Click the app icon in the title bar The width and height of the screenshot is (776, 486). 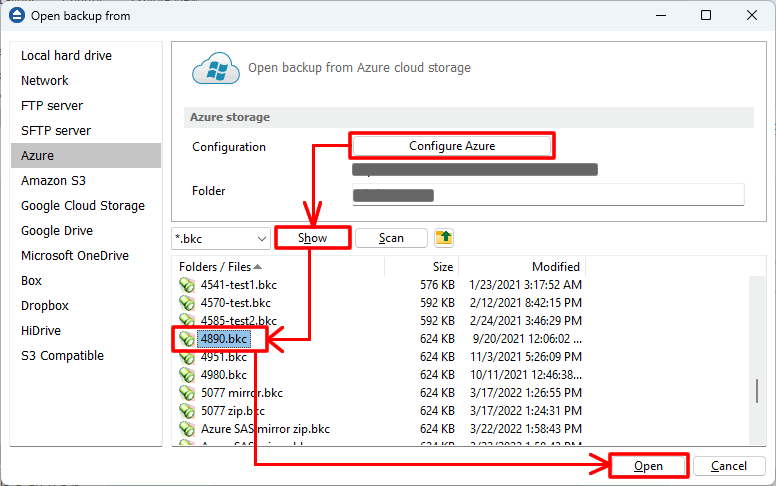pos(17,15)
